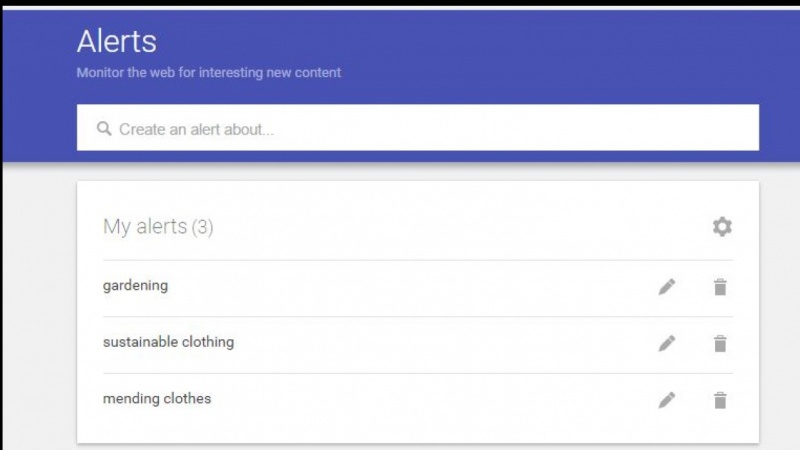This screenshot has height=450, width=800.
Task: Select the gardening alert name
Action: click(x=135, y=285)
